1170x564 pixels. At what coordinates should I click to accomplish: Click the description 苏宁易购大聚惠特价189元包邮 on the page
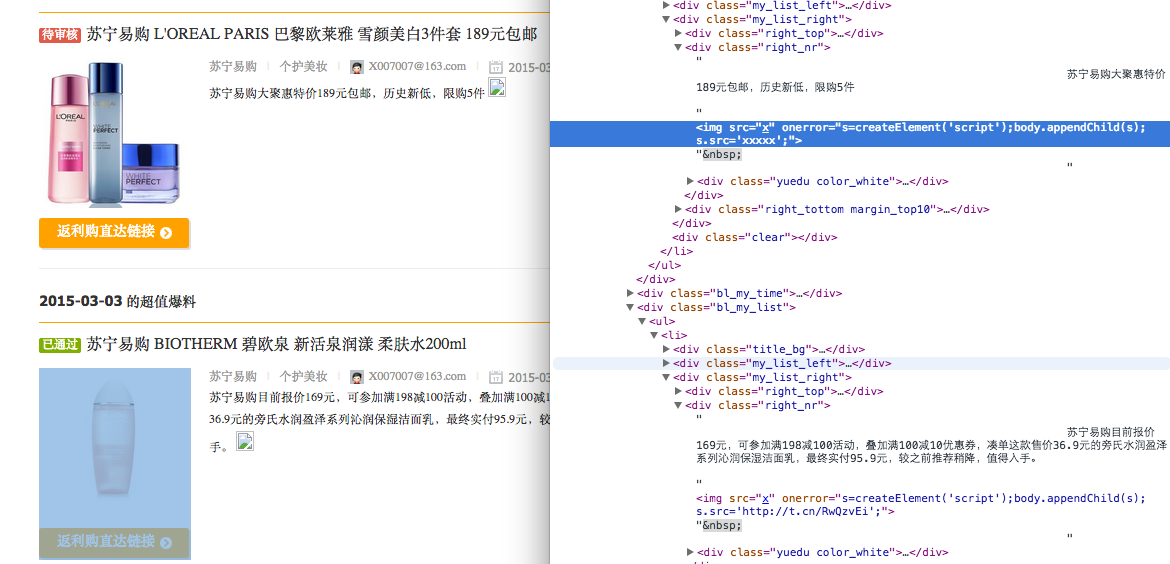[346, 93]
